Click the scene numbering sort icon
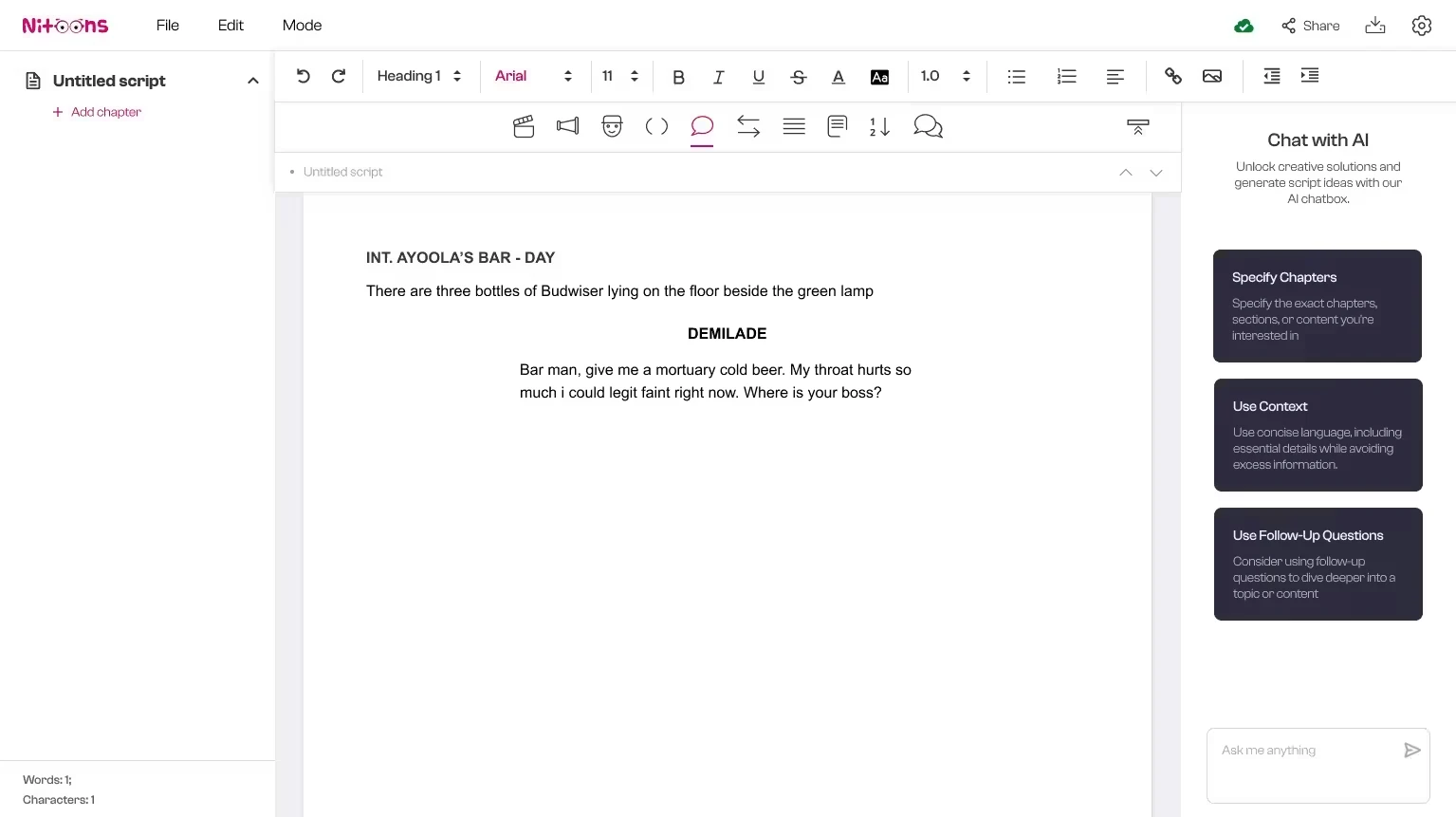Screen dimensions: 1456x817 [x=879, y=126]
